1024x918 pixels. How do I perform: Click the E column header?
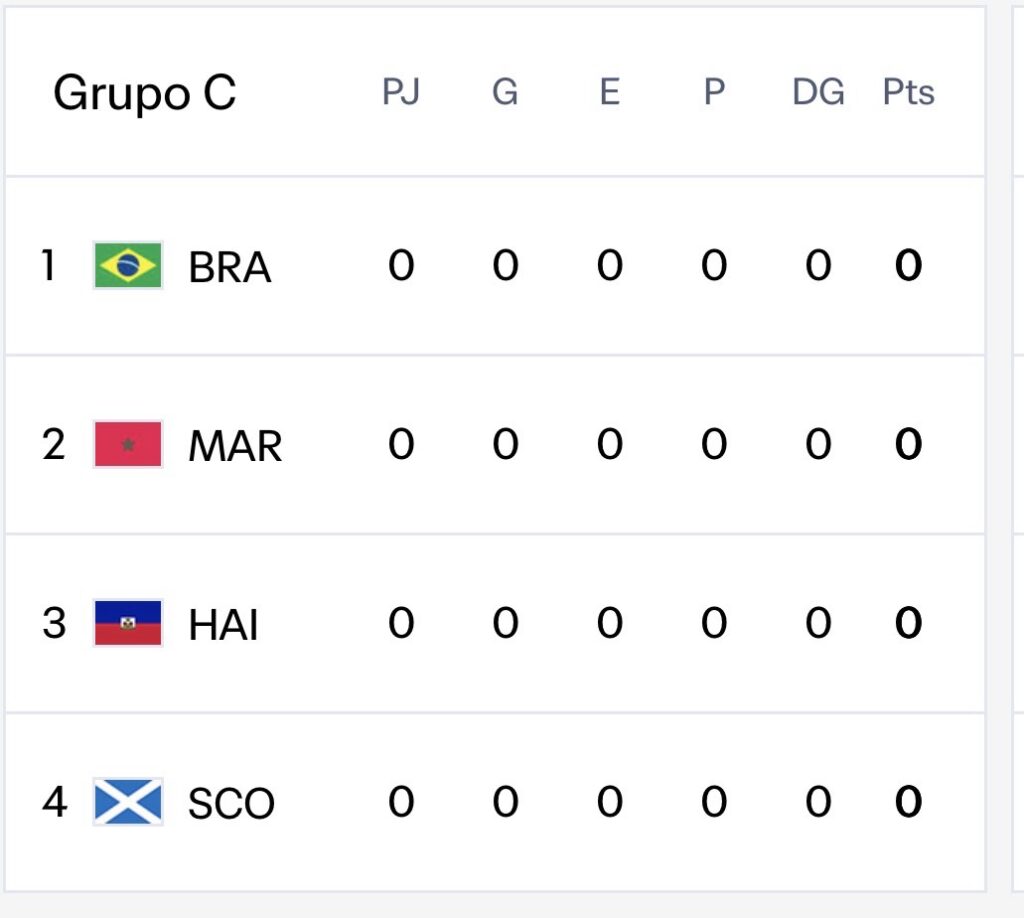click(609, 93)
